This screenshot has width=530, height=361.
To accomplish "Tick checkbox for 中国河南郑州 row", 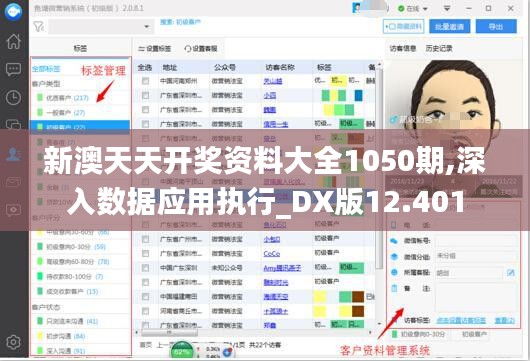I will click(x=145, y=81).
